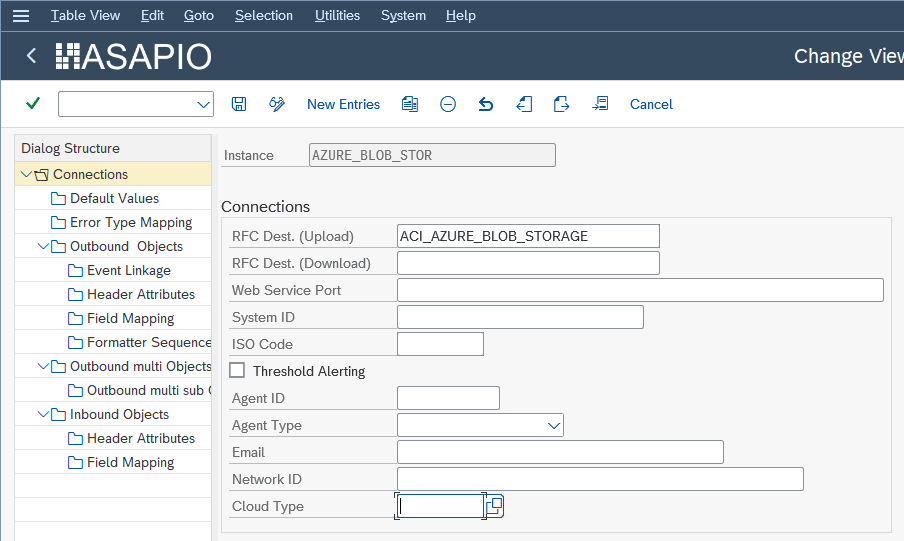This screenshot has width=904, height=541.
Task: Click the folder icon of Event Linkage
Action: point(76,270)
